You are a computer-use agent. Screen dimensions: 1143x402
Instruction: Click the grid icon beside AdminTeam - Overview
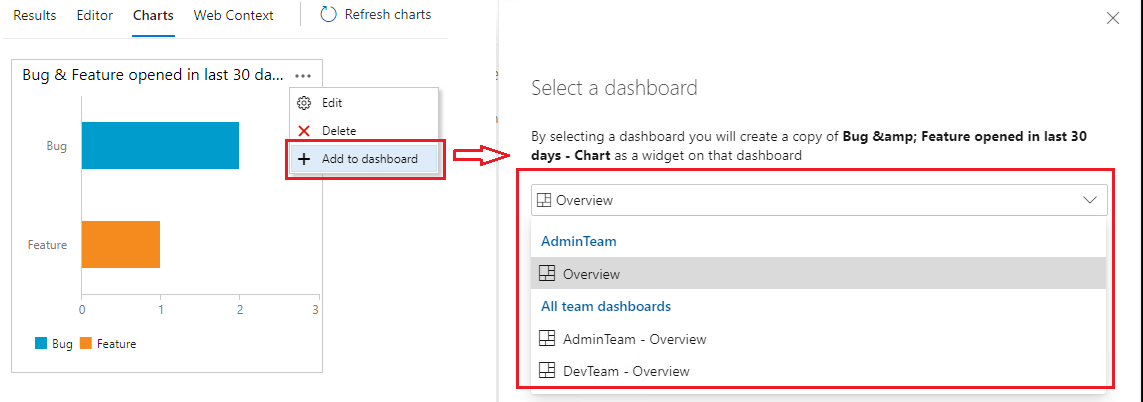547,339
